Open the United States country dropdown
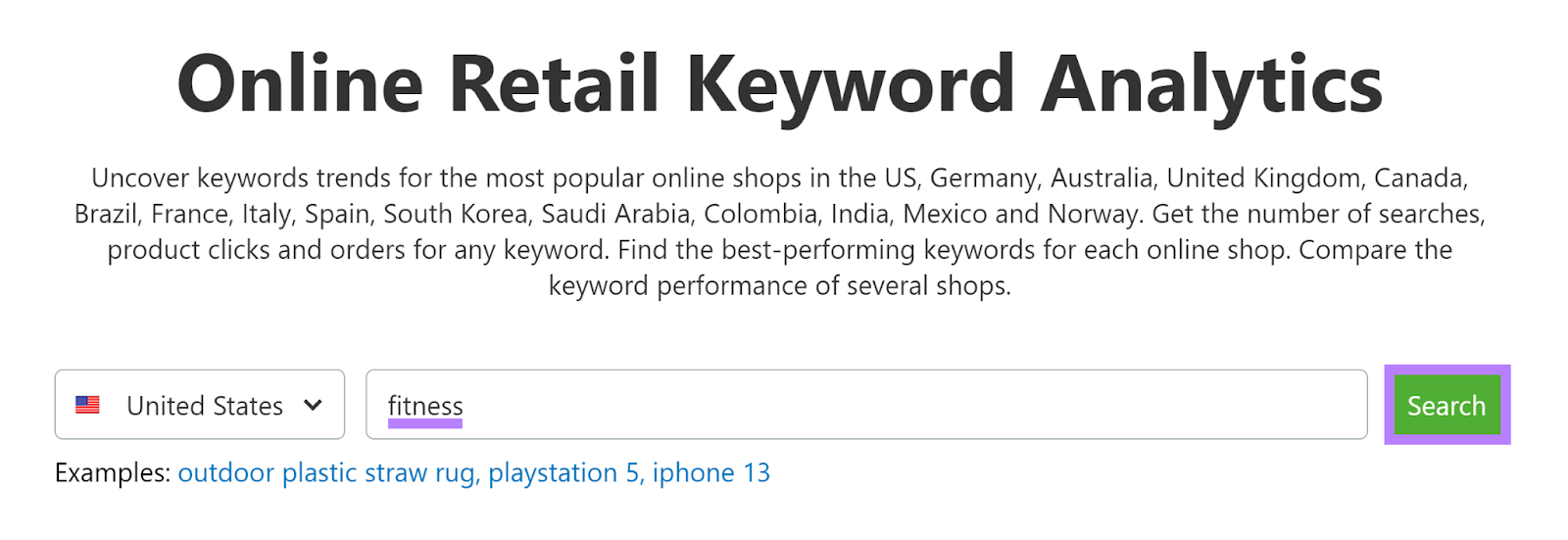The image size is (1568, 540). pyautogui.click(x=200, y=405)
